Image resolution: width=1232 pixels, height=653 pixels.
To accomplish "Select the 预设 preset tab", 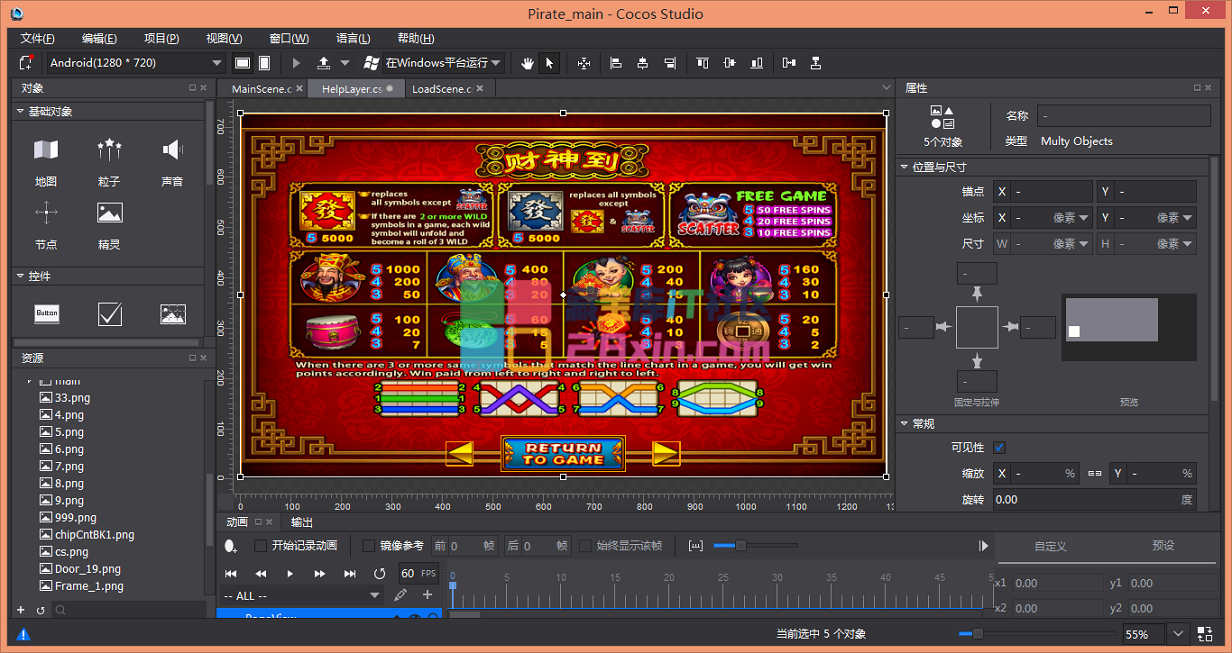I will pos(1163,546).
